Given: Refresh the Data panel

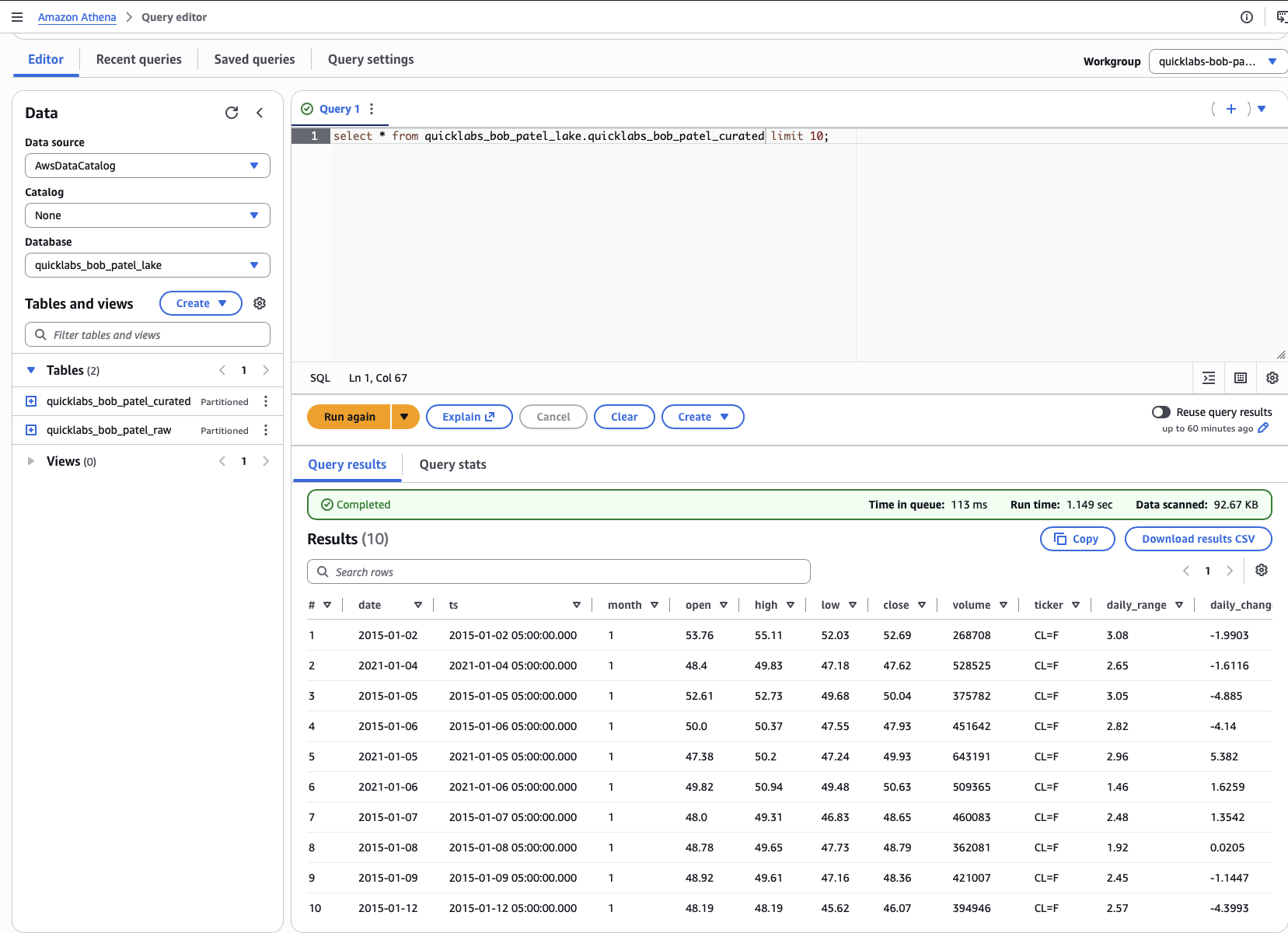Looking at the screenshot, I should (232, 113).
